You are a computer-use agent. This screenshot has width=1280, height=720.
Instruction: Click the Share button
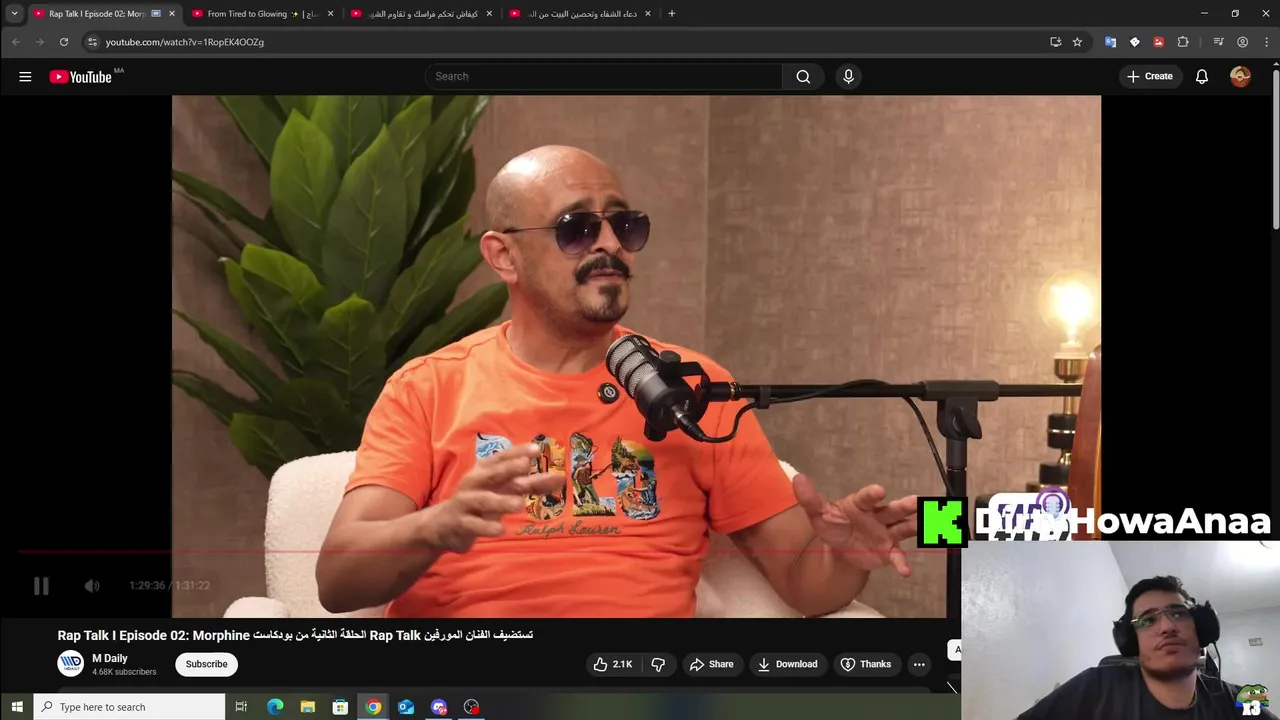[711, 664]
